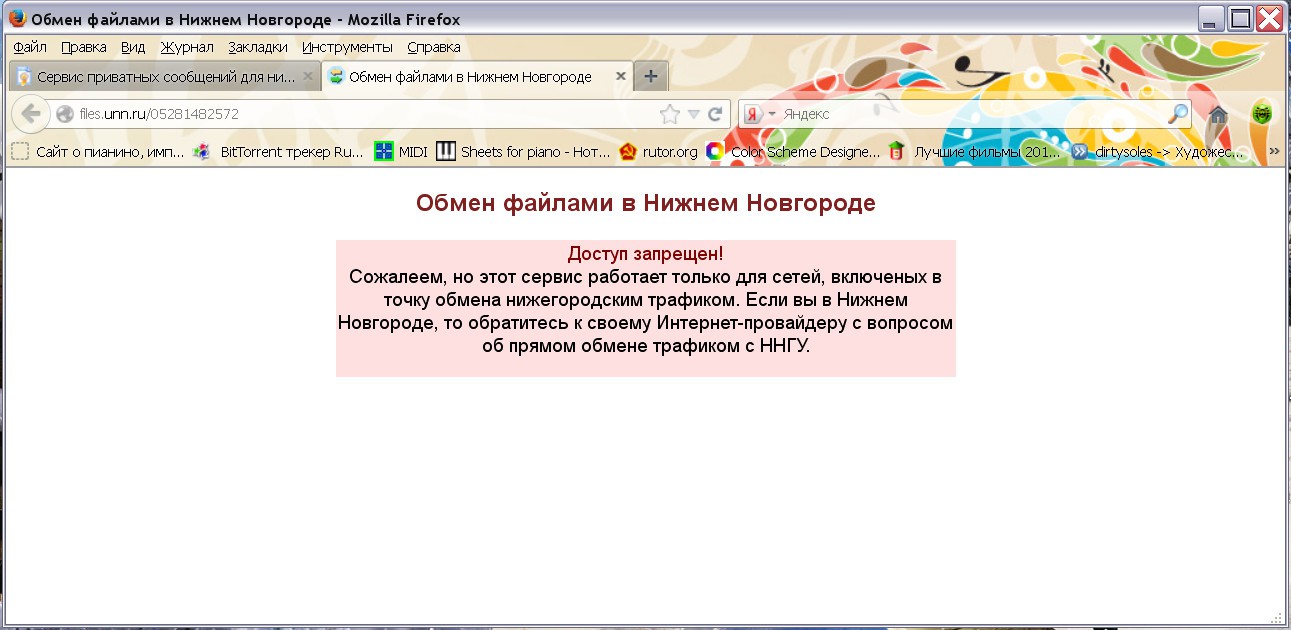Expand the URL history dropdown arrow
The image size is (1291, 630).
pyautogui.click(x=693, y=114)
